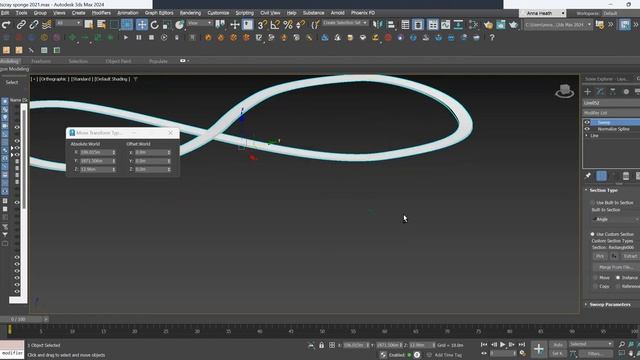Select Use Custom Section radio button
The height and width of the screenshot is (360, 640).
click(x=592, y=234)
